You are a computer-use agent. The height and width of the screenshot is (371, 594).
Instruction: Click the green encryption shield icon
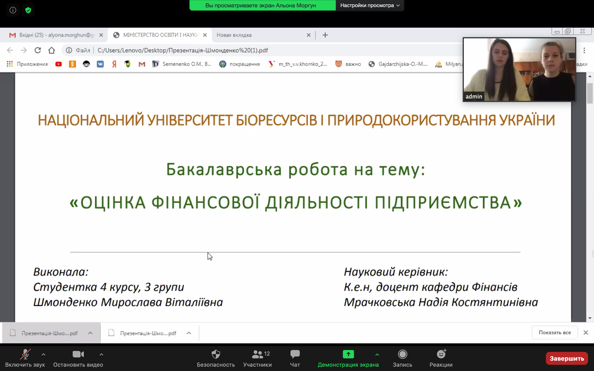coord(28,10)
